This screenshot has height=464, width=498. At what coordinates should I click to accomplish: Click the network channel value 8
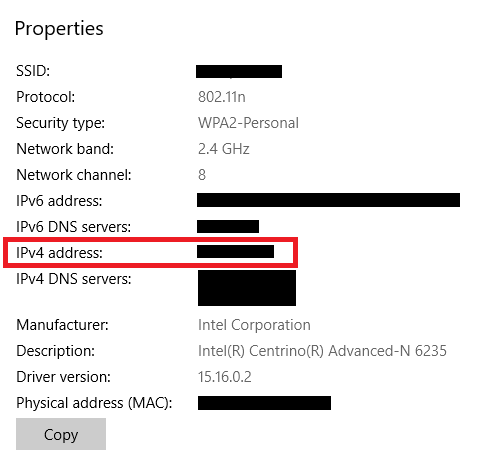coord(202,175)
